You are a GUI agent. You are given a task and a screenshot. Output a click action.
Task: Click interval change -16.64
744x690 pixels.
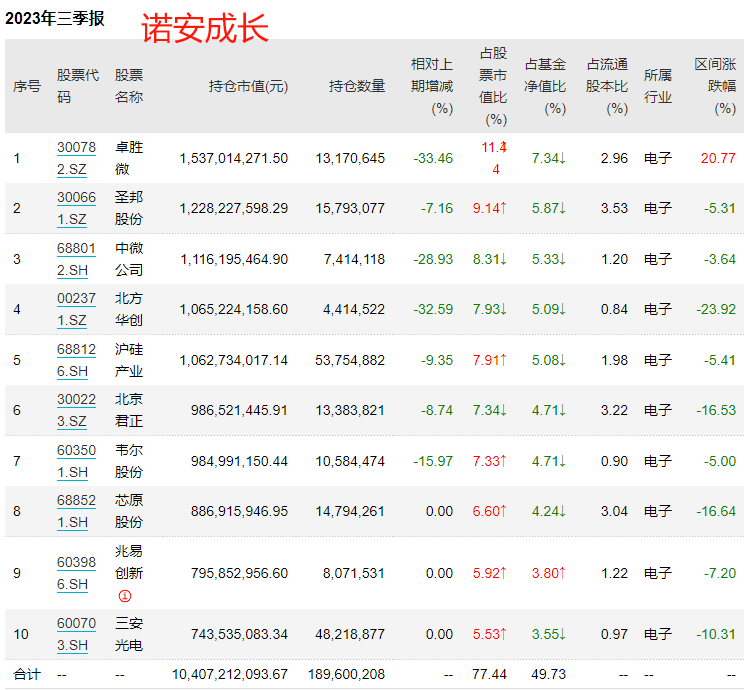point(716,512)
